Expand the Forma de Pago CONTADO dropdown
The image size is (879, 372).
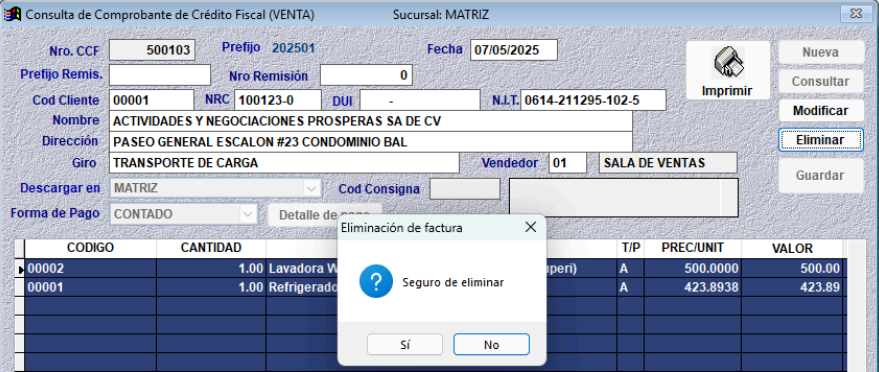point(247,214)
